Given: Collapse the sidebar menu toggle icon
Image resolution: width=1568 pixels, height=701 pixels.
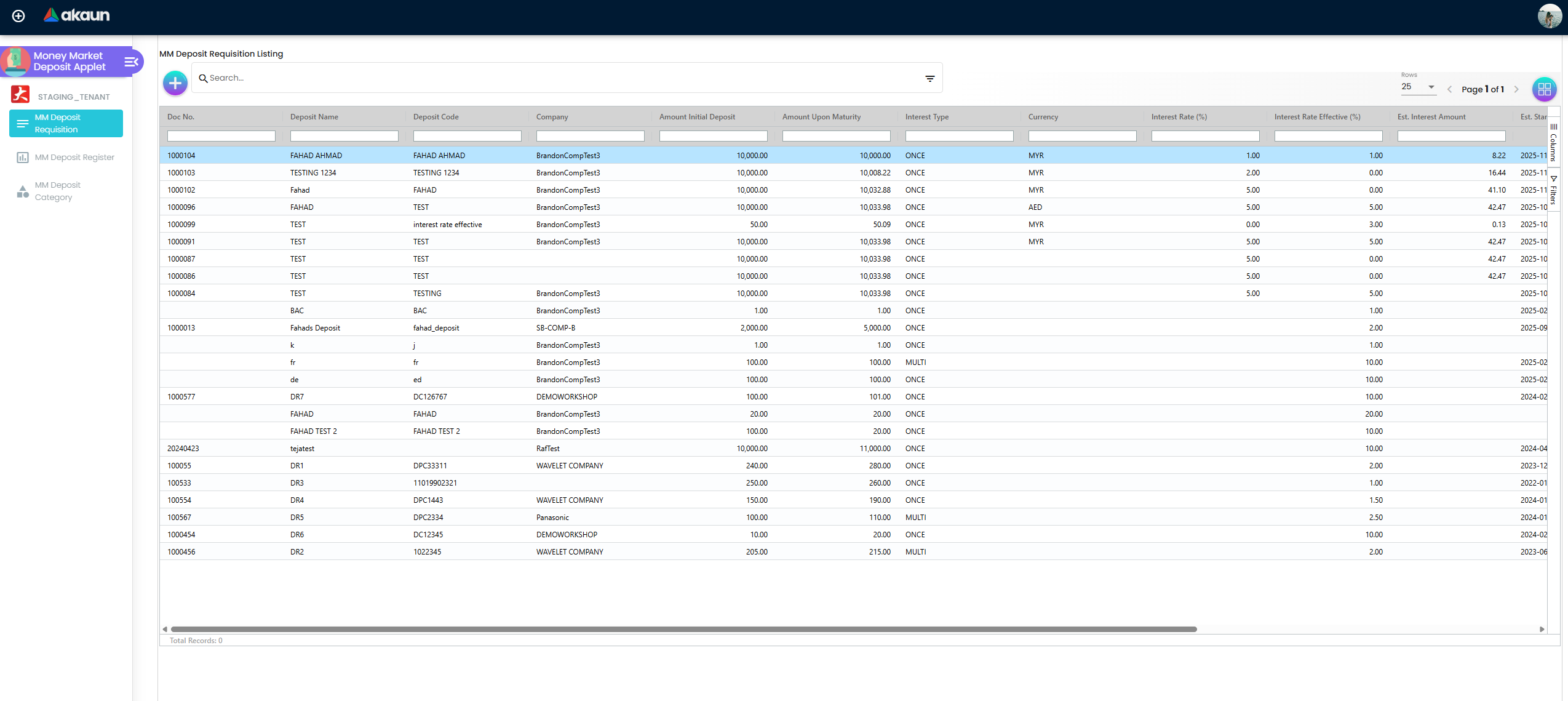Looking at the screenshot, I should pyautogui.click(x=132, y=62).
